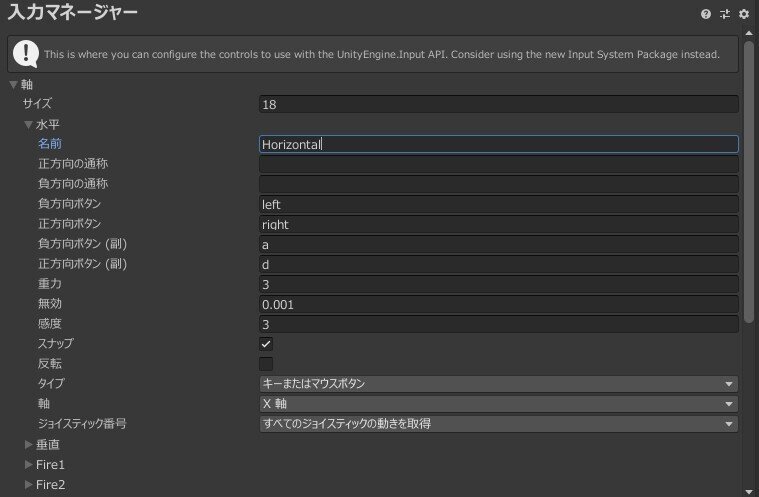759x497 pixels.
Task: Open the 軸 X 軸 dropdown
Action: (498, 404)
